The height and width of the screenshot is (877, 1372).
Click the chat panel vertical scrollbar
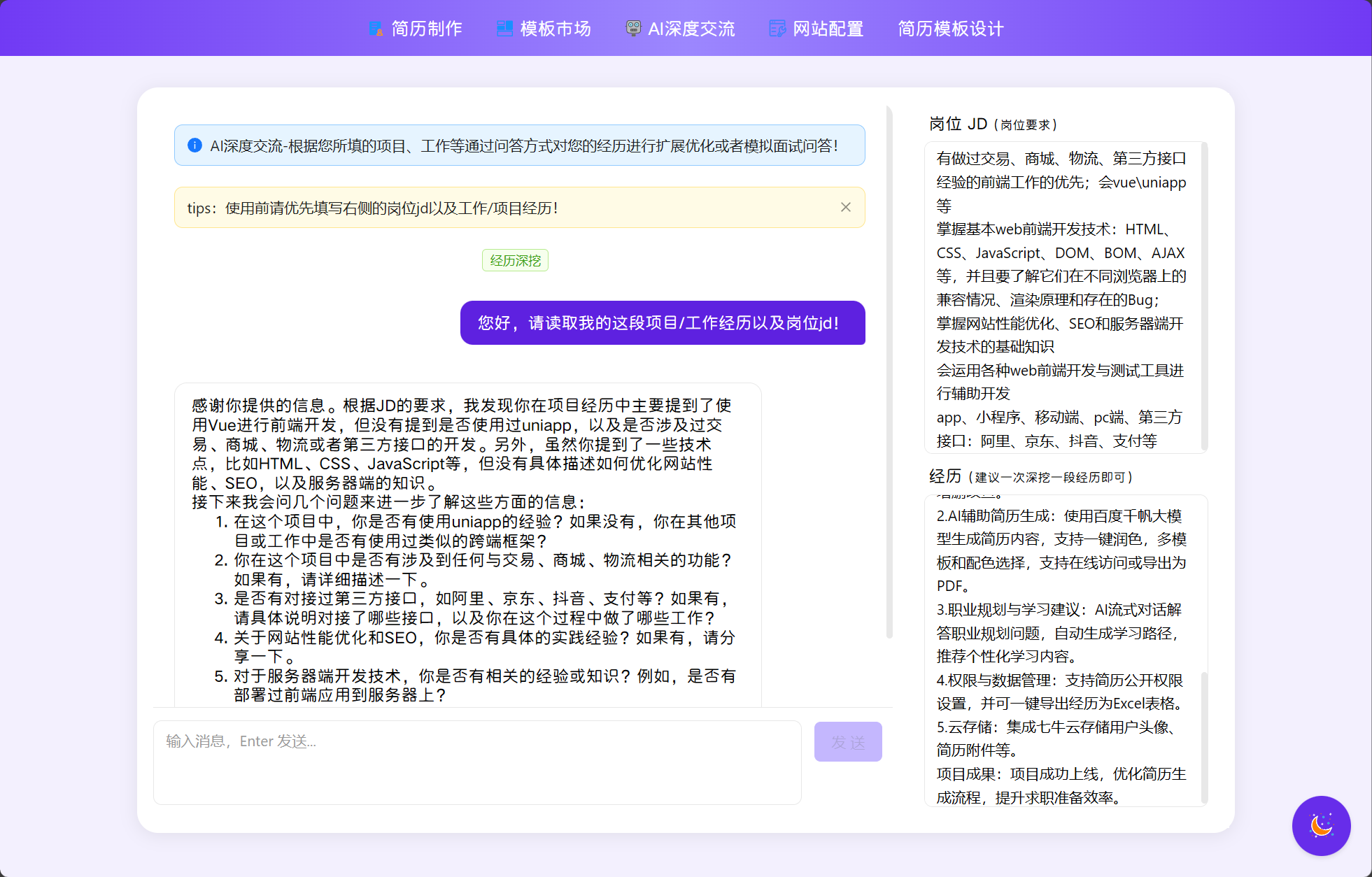point(889,371)
